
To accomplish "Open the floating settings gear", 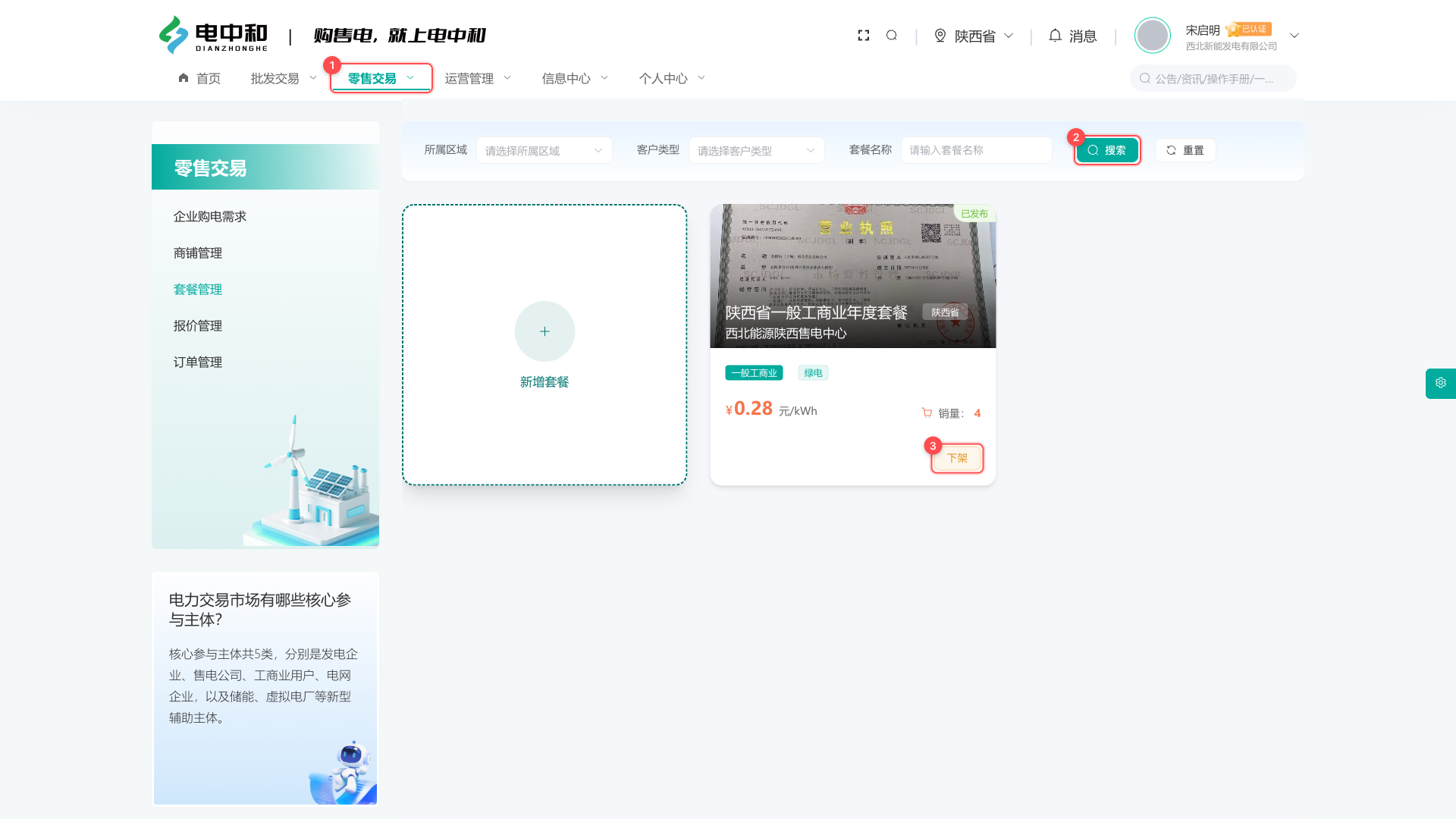I will click(x=1440, y=383).
